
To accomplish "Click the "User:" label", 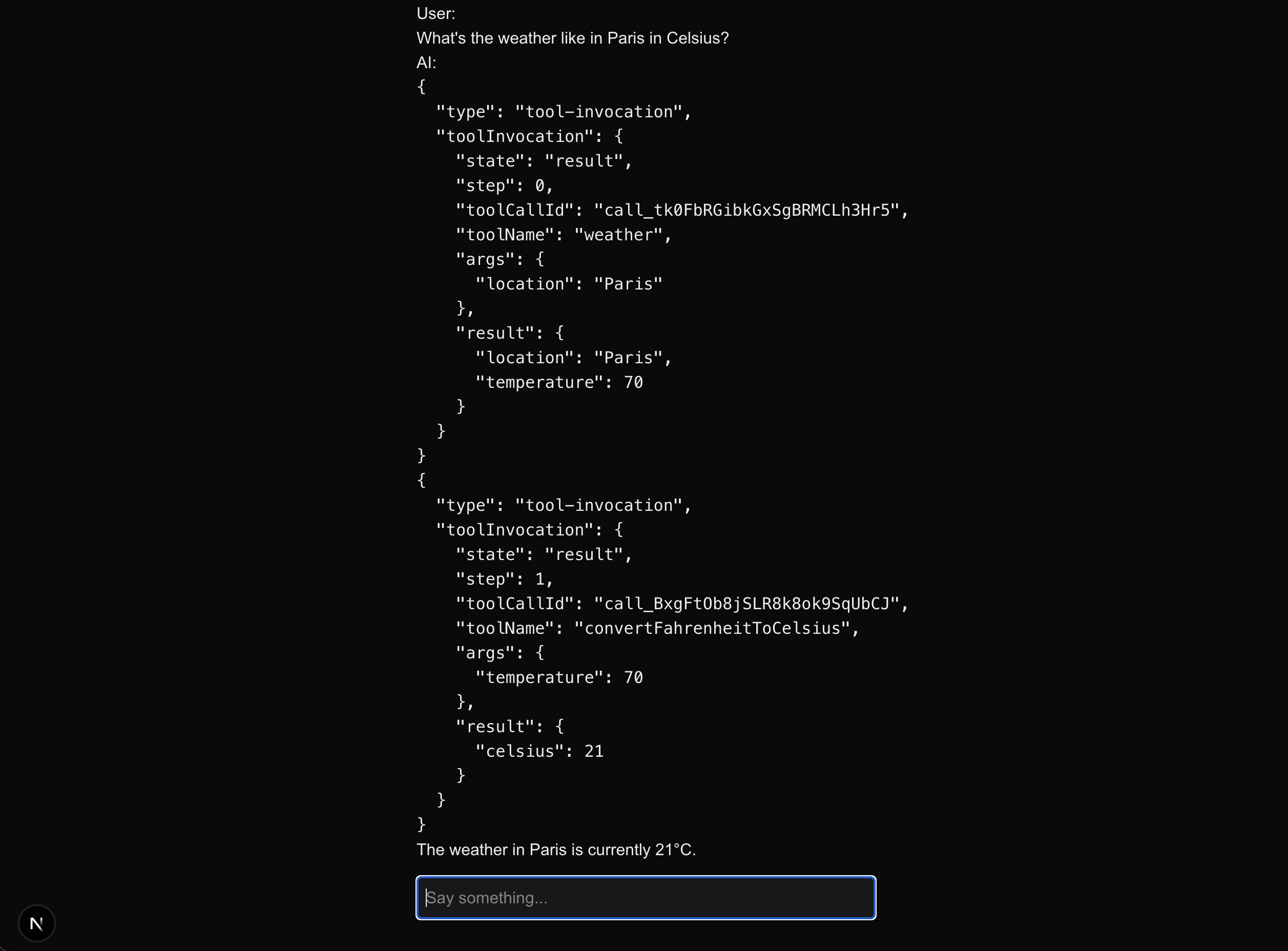I will tap(435, 13).
